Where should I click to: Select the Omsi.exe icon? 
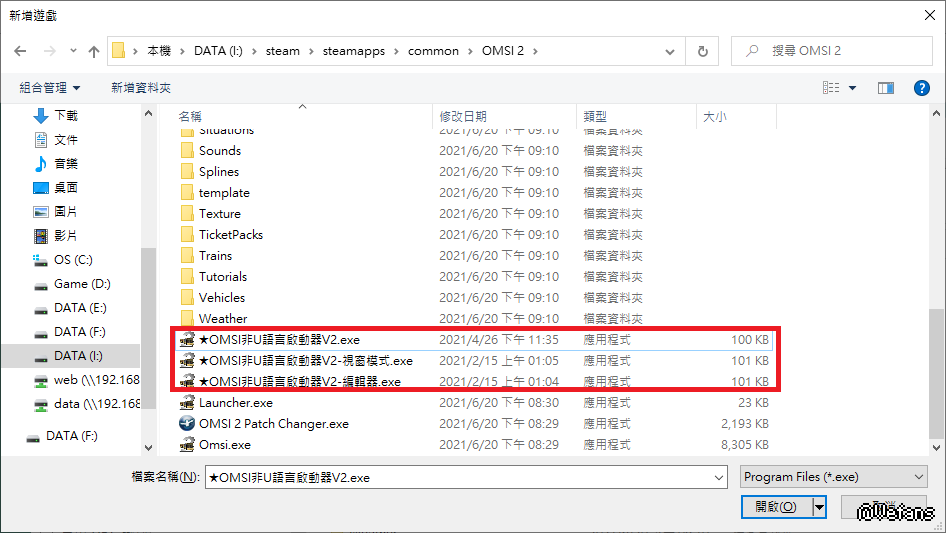tap(188, 445)
